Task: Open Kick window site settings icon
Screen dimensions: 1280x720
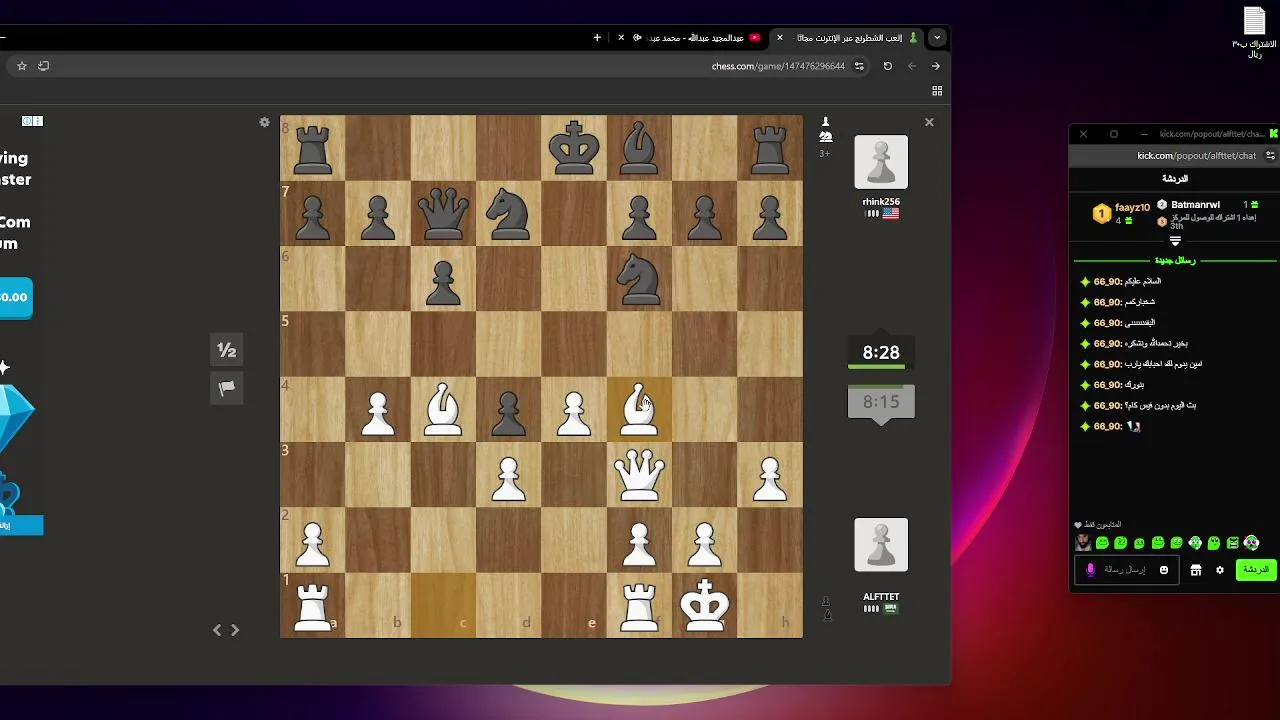Action: [x=1270, y=156]
